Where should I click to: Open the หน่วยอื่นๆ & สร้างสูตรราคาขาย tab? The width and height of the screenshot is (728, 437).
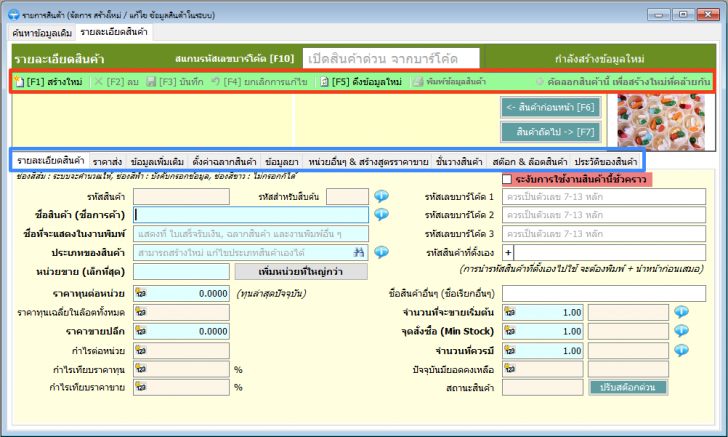pyautogui.click(x=368, y=162)
